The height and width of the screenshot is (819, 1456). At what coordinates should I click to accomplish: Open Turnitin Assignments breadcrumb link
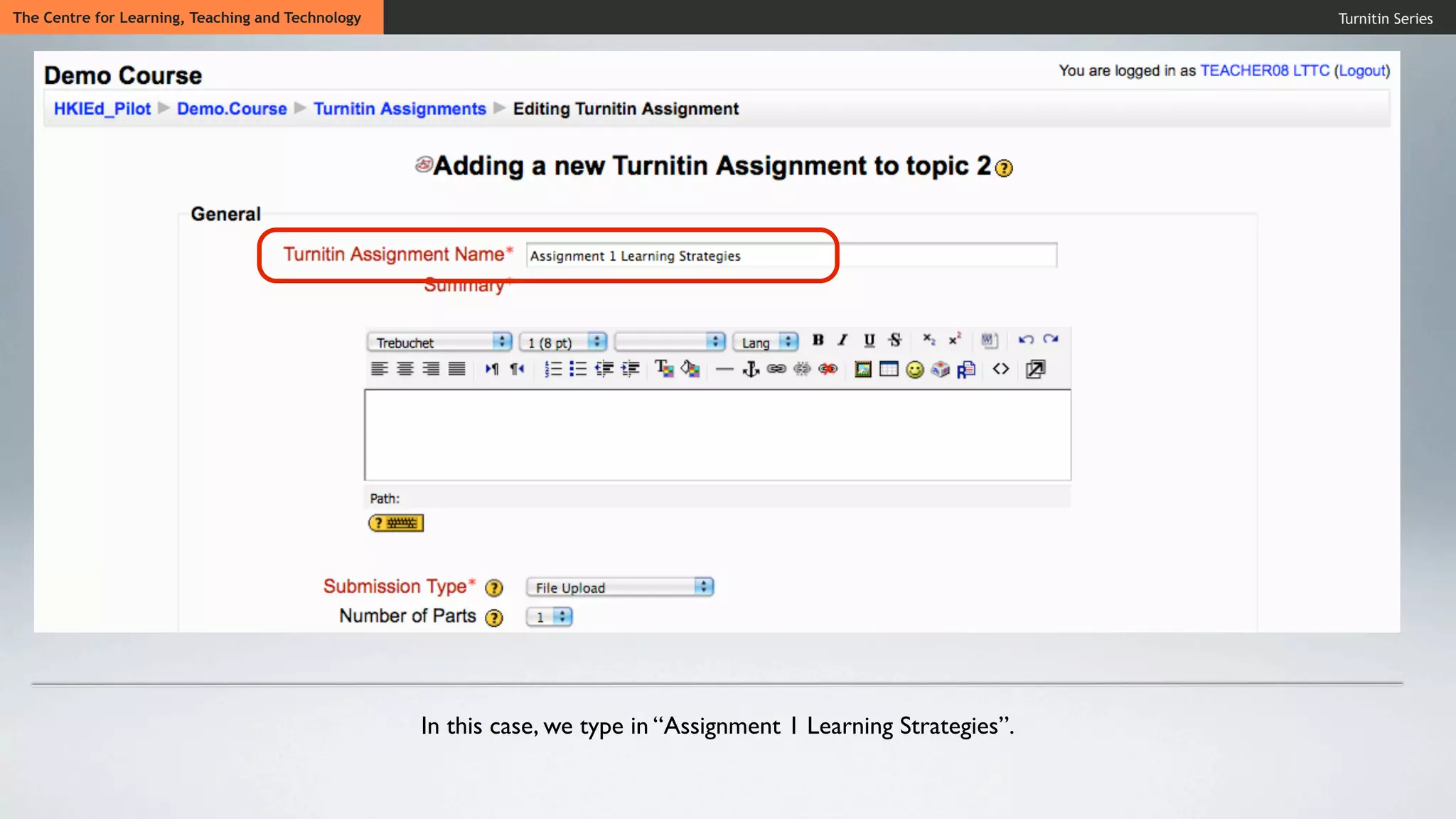400,109
